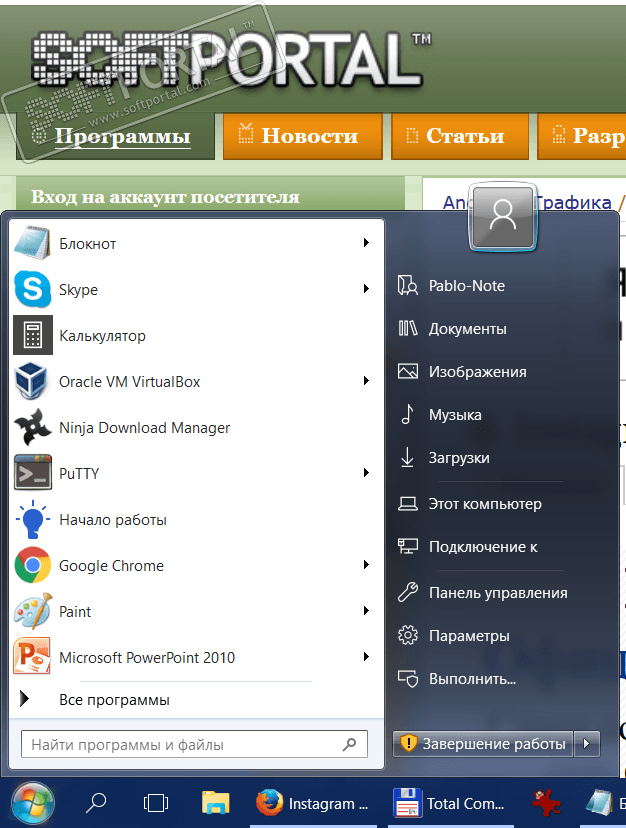Open the Paint palette icon
Viewport: 626px width, 828px height.
click(32, 611)
